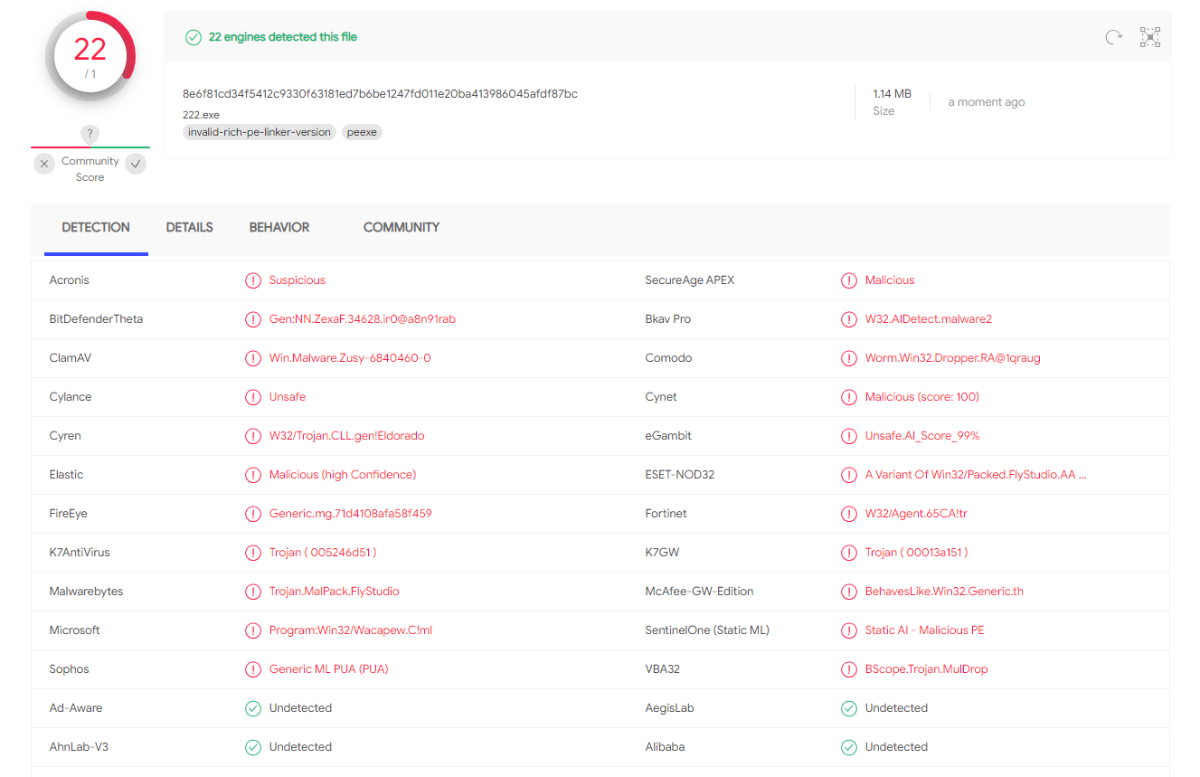Open the BEHAVIOR tab
This screenshot has width=1200, height=777.
coord(280,228)
